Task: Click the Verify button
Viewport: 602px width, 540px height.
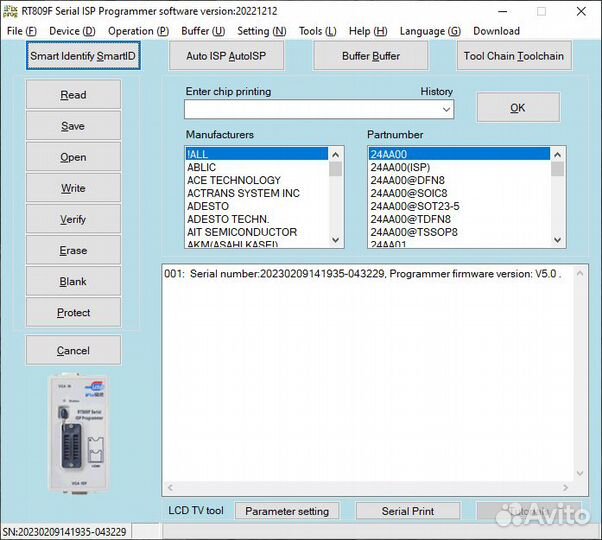Action: (73, 219)
